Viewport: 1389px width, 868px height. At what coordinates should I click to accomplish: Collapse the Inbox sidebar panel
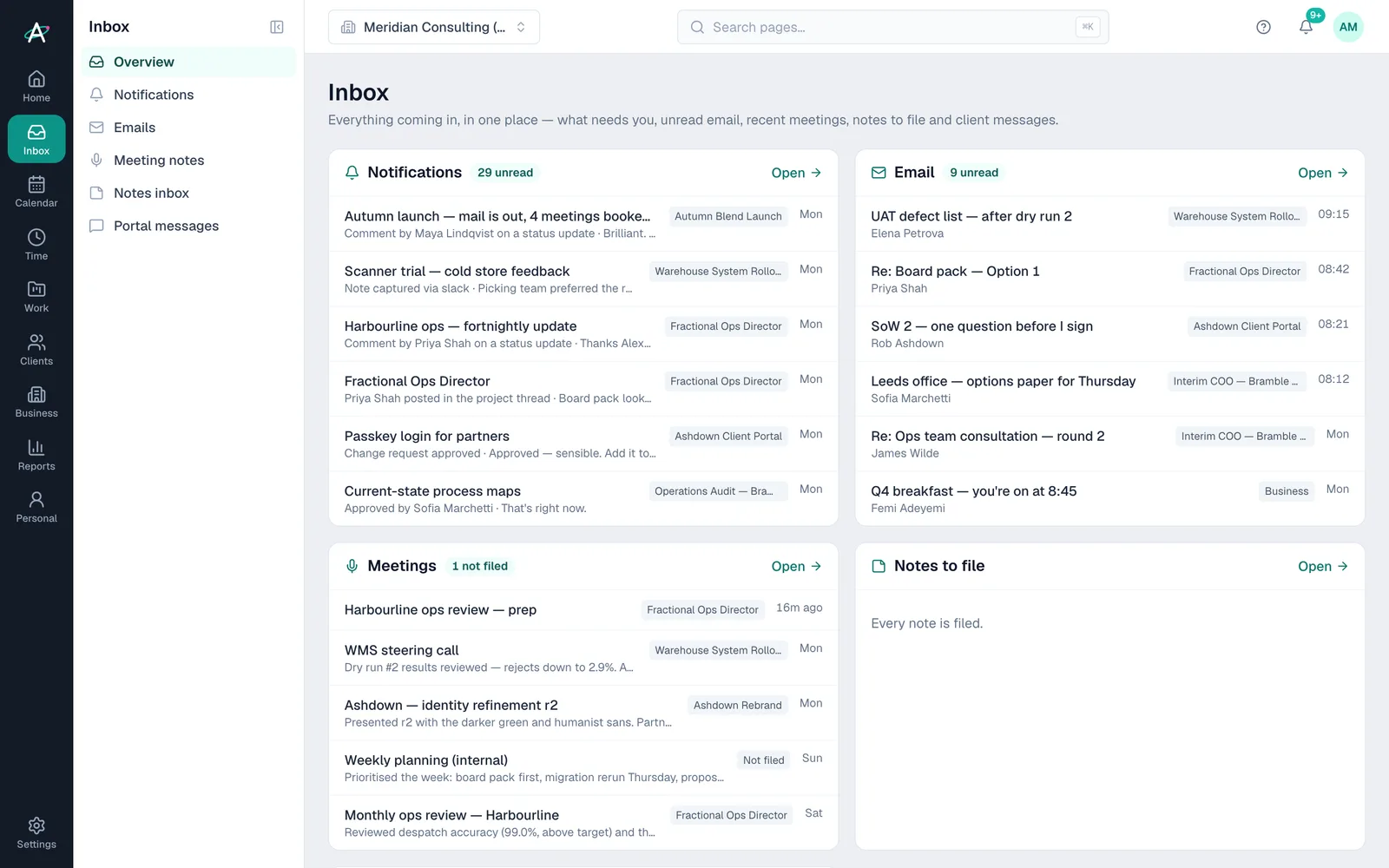pos(277,27)
